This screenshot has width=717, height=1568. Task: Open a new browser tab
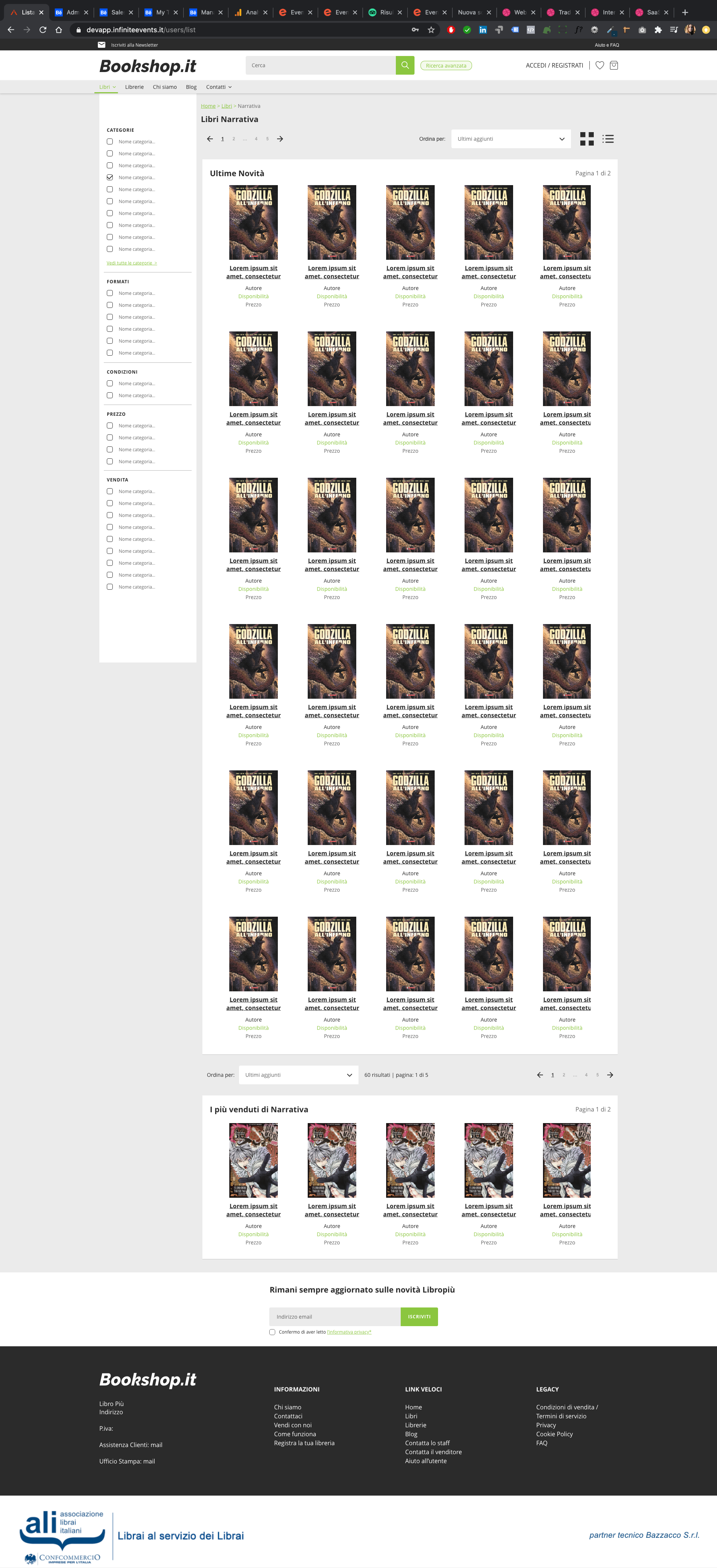click(x=685, y=12)
